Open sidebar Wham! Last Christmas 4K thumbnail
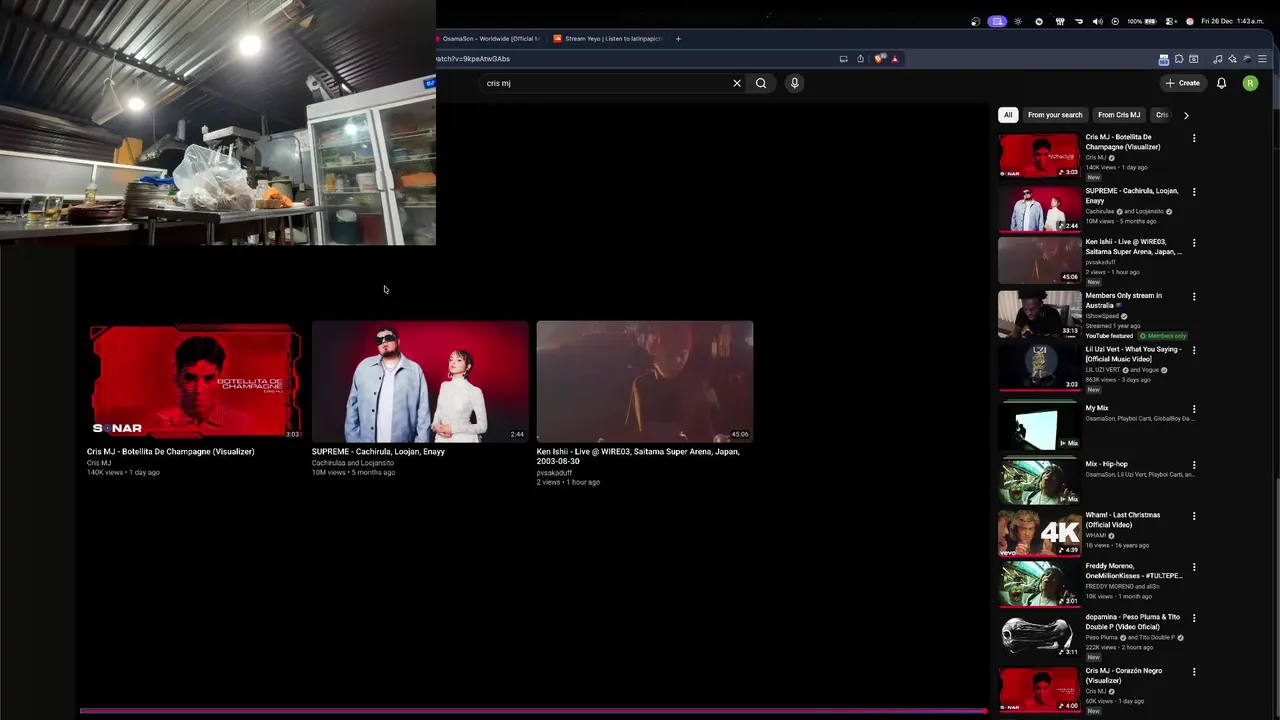This screenshot has height=720, width=1280. pos(1039,533)
